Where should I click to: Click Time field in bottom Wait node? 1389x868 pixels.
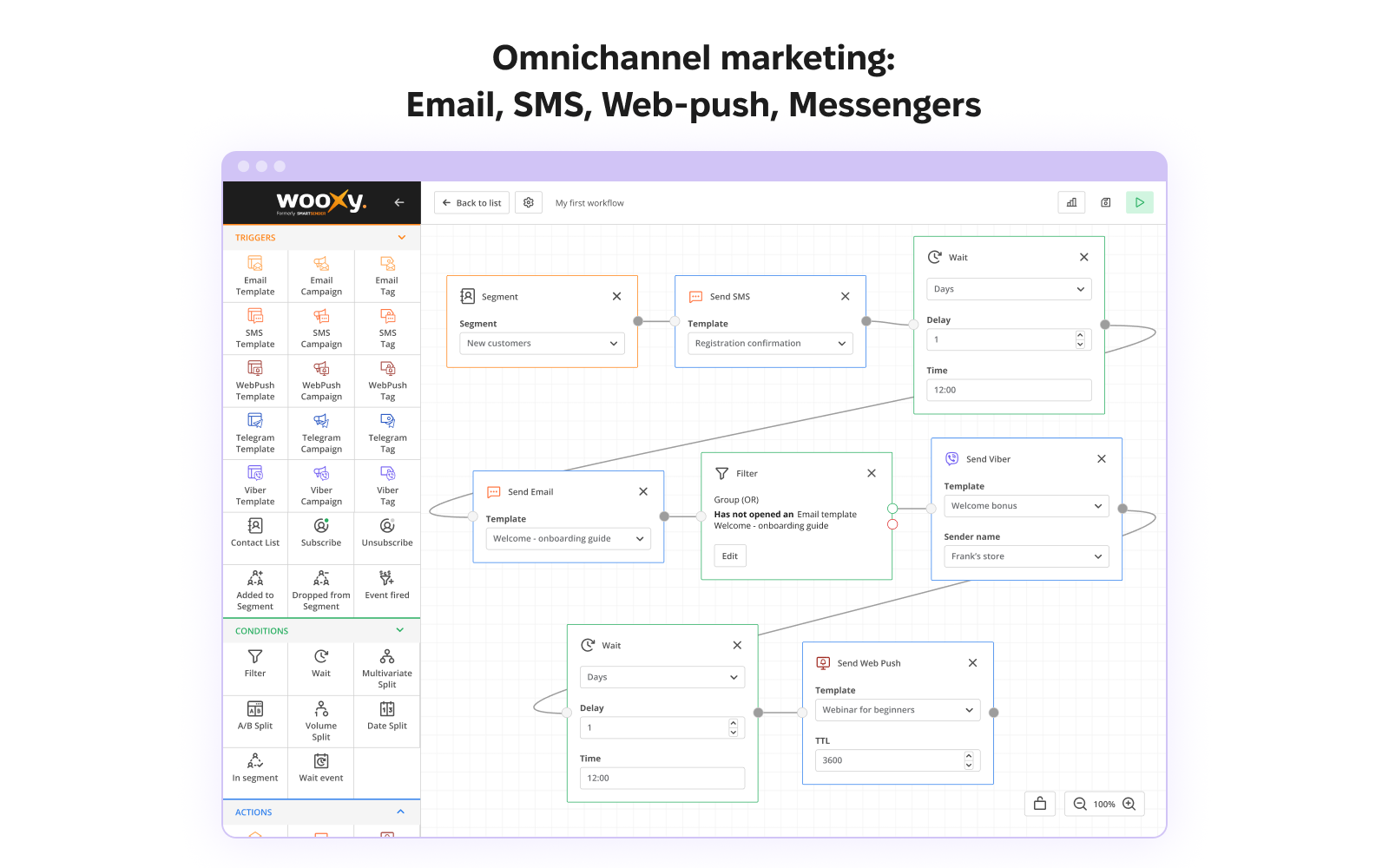point(662,779)
